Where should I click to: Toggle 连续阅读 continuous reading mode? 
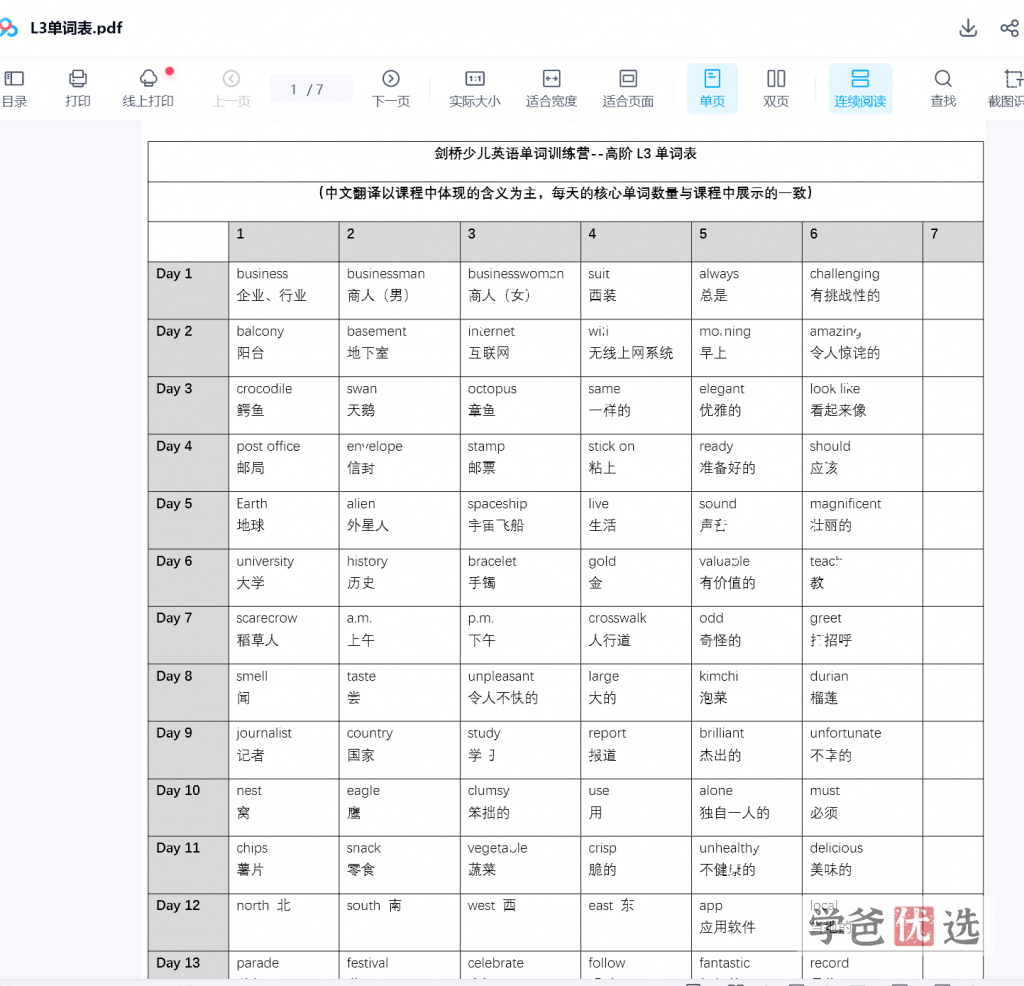click(x=860, y=89)
